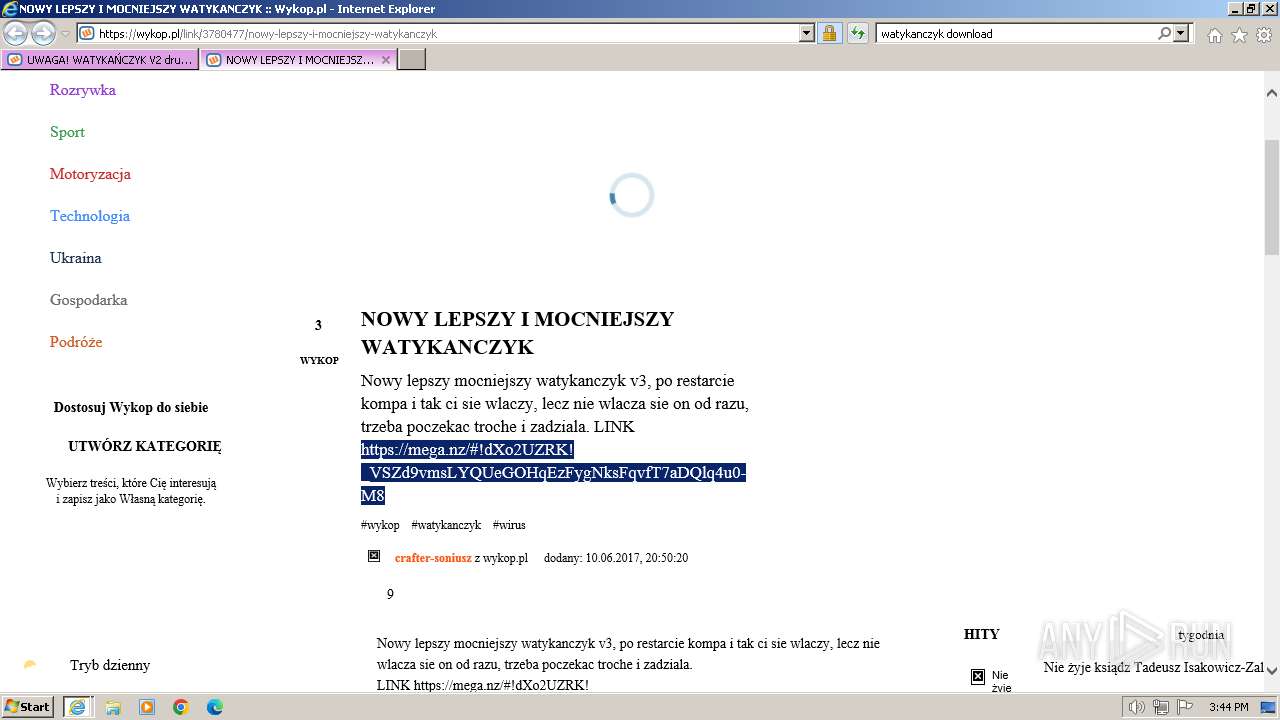Open the recent pages dropdown arrow
1280x720 pixels.
coord(66,34)
